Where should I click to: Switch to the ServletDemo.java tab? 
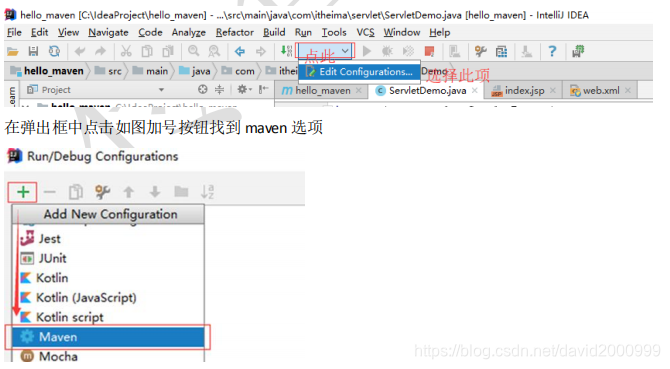coord(426,91)
